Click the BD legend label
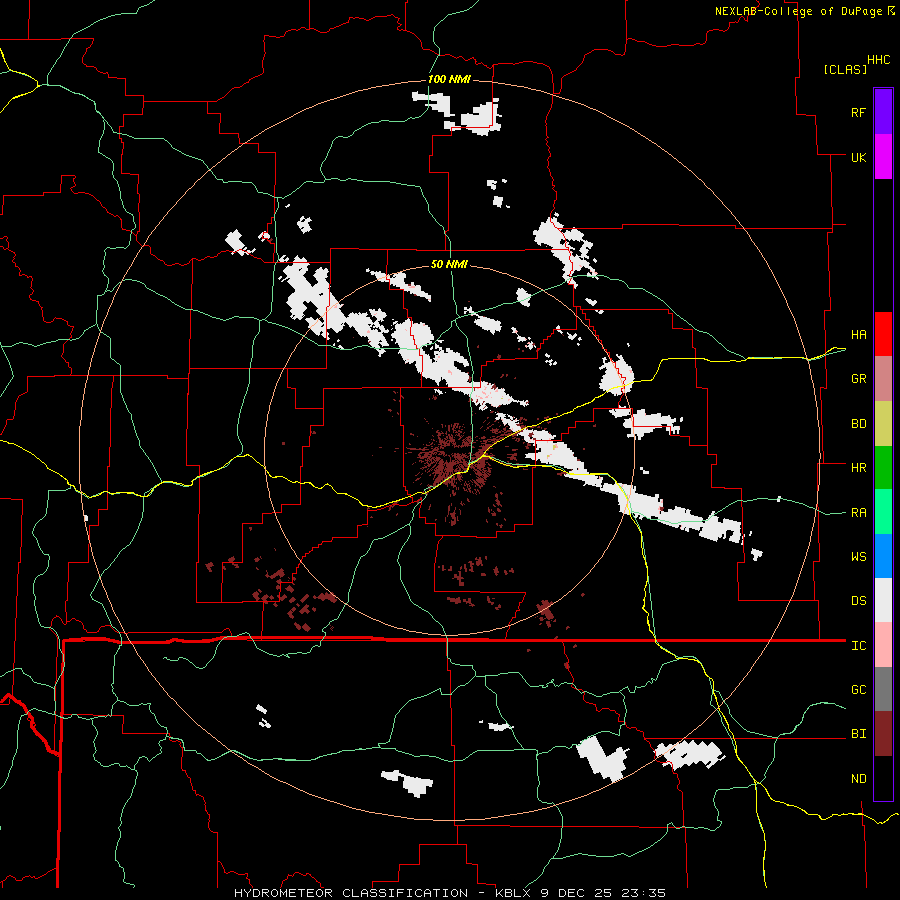Viewport: 900px width, 900px height. pos(858,424)
